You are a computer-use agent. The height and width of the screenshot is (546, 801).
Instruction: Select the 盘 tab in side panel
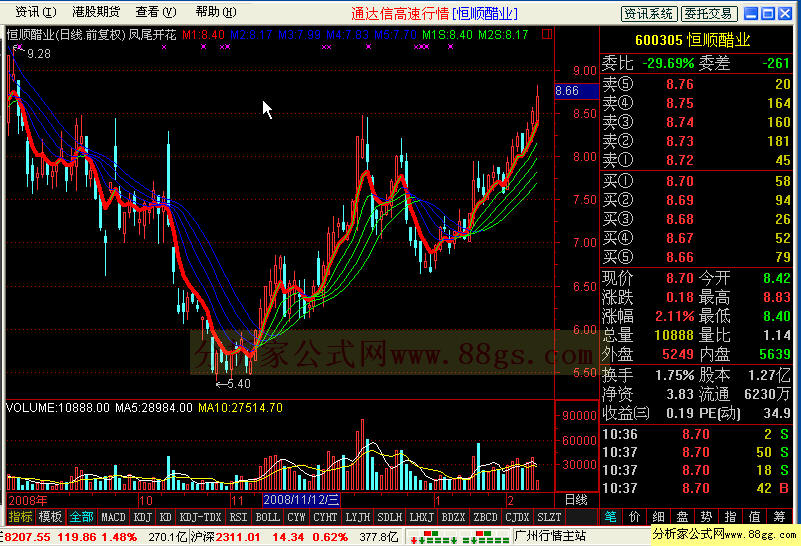(682, 517)
